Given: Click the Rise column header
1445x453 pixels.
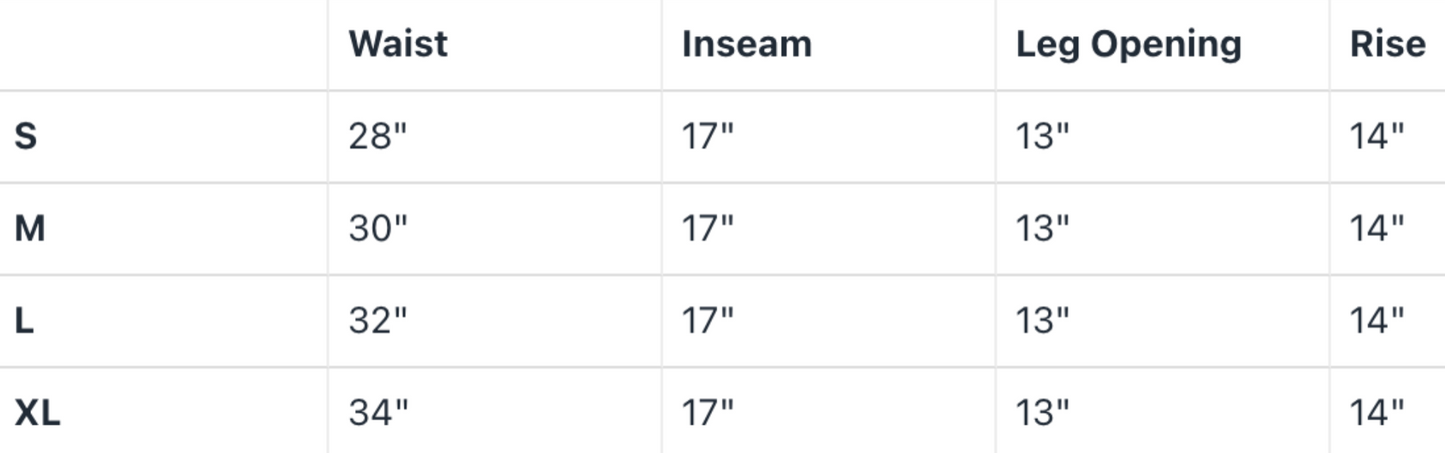Looking at the screenshot, I should point(1387,44).
